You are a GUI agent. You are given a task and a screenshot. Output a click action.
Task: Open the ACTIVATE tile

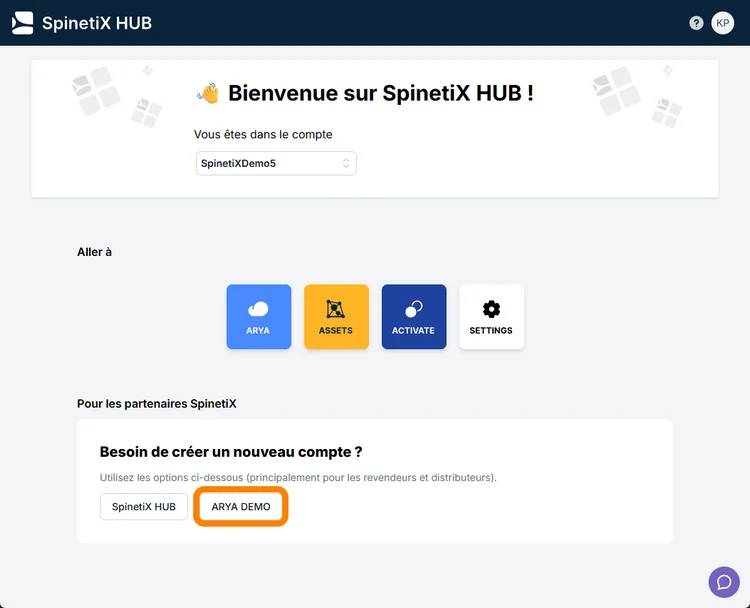(414, 317)
